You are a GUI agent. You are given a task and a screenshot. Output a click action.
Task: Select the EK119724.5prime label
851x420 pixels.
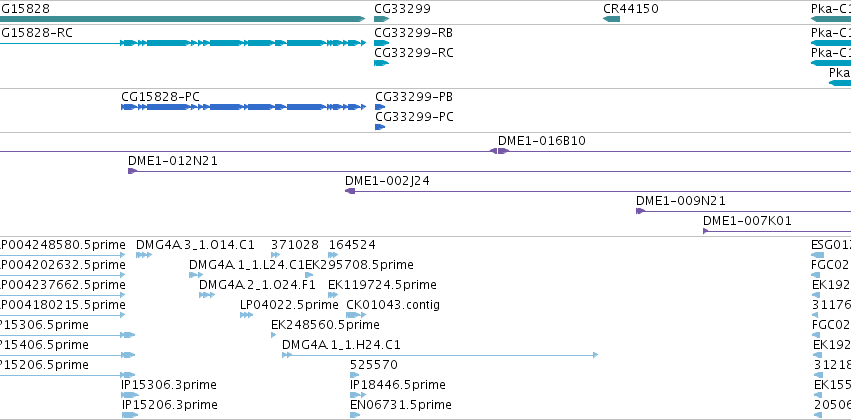382,285
